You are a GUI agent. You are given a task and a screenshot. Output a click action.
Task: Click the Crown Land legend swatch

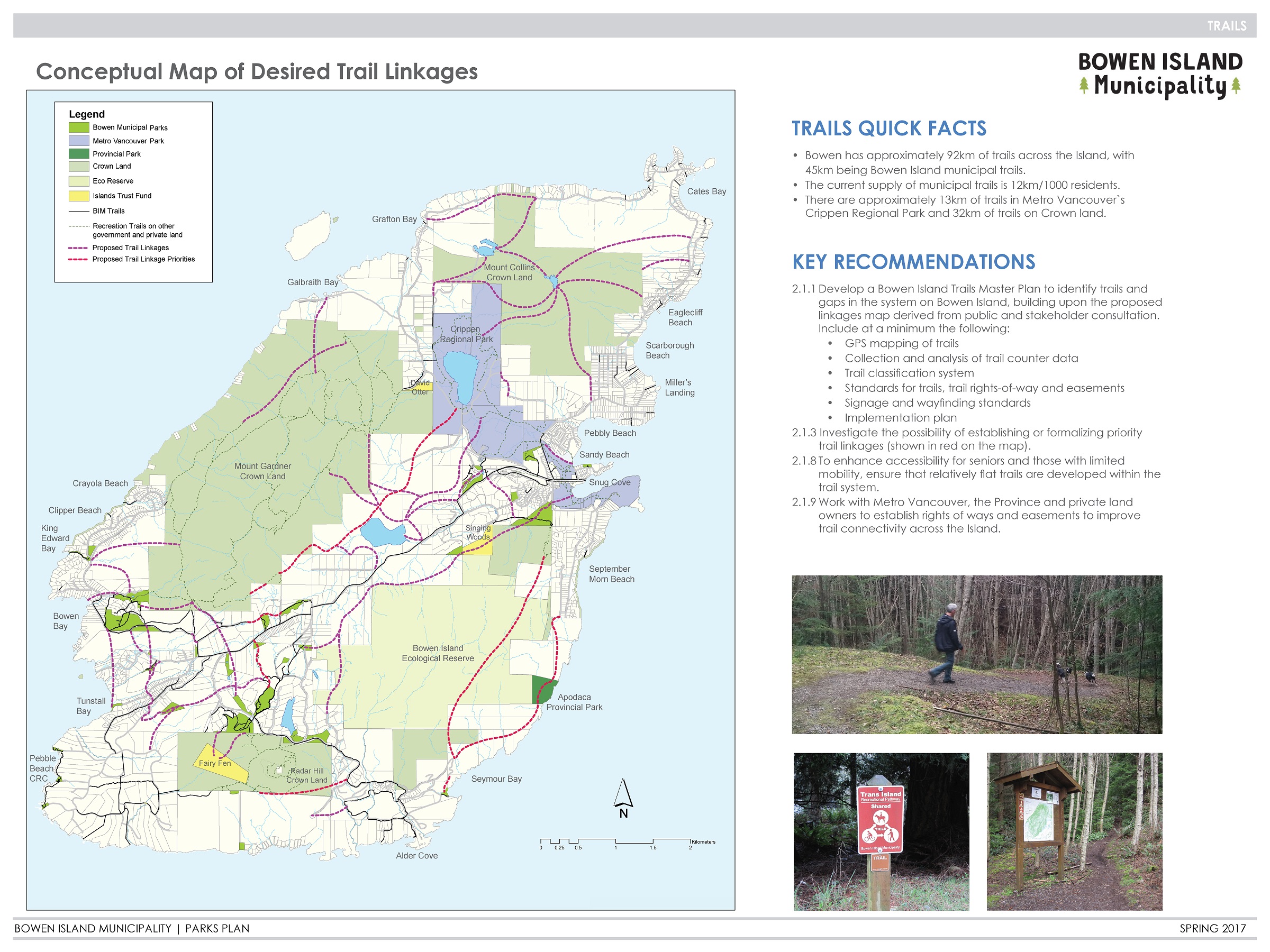(79, 167)
